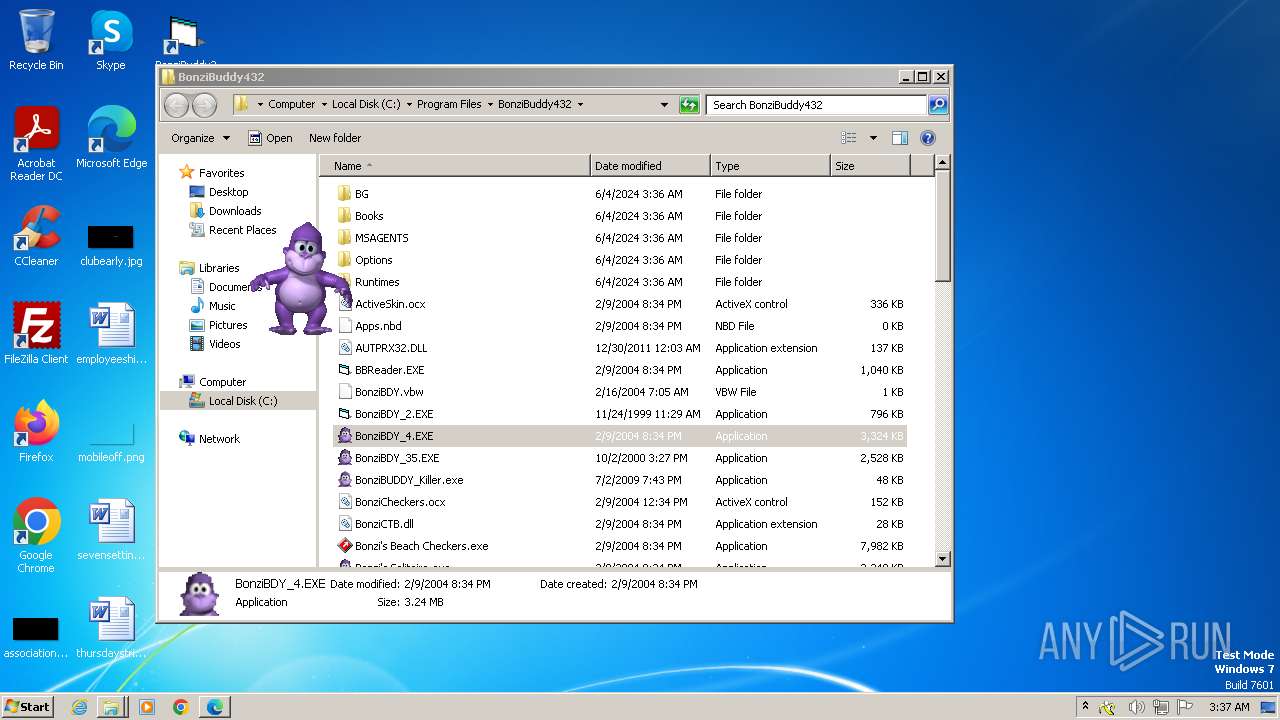Open Google Chrome desktop shortcut
1280x720 pixels.
pos(36,536)
